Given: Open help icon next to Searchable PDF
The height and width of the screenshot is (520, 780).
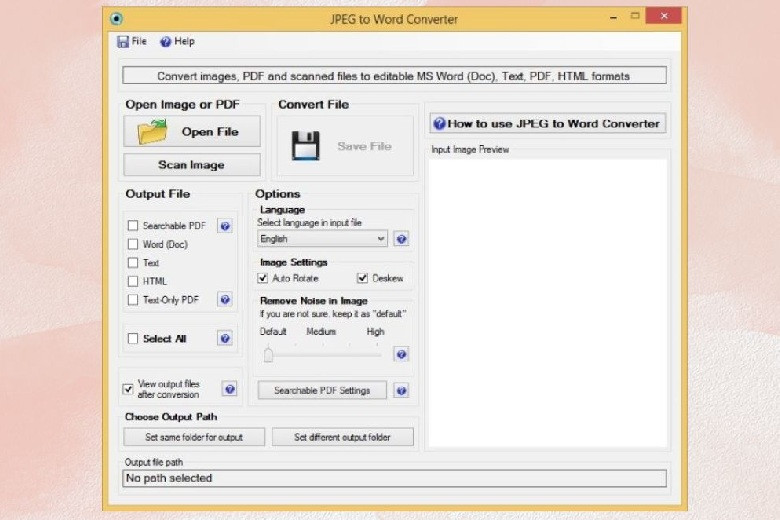Looking at the screenshot, I should point(225,226).
